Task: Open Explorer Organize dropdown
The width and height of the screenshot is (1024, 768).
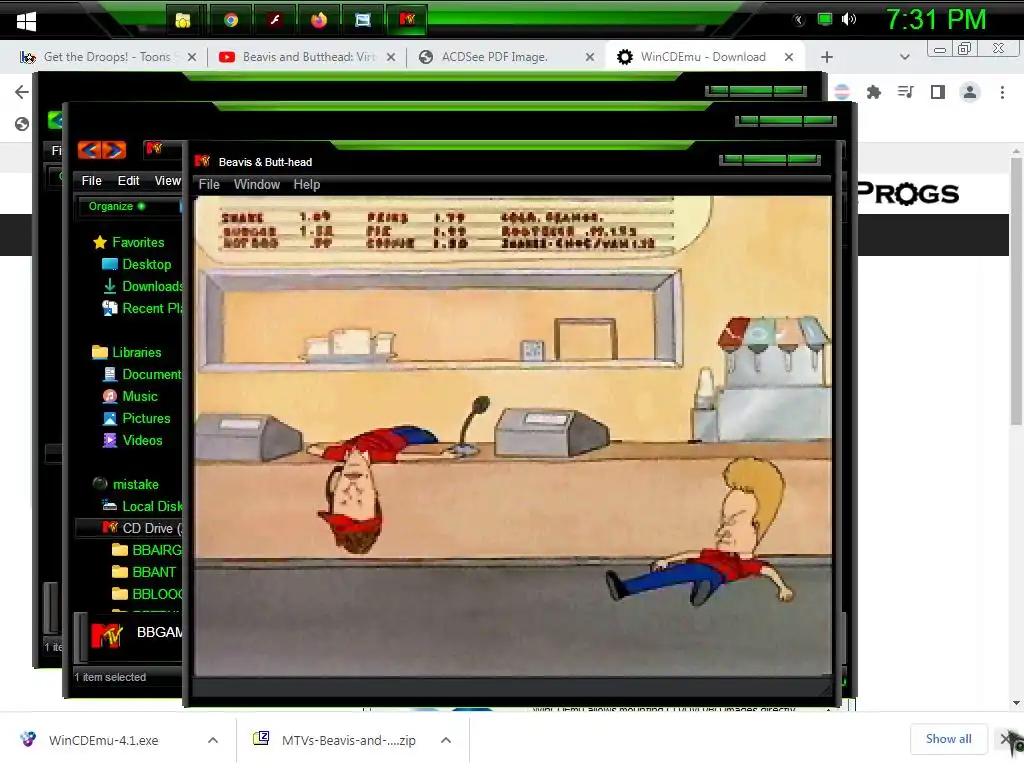Action: (117, 206)
